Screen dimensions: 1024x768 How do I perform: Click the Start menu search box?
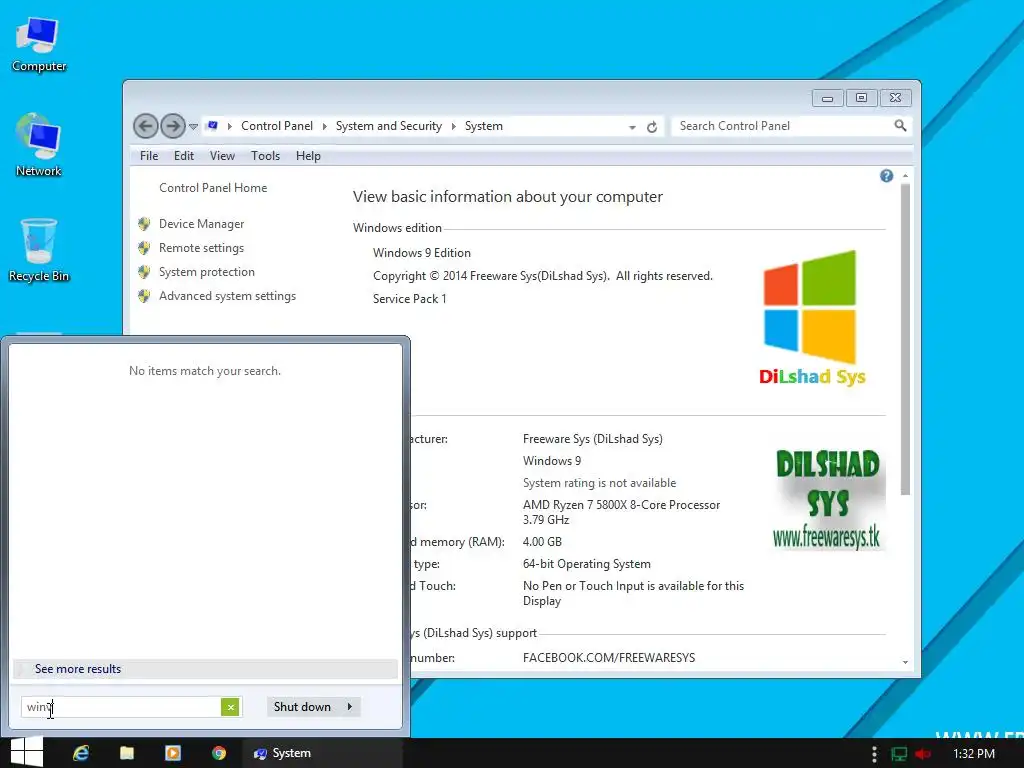[121, 707]
